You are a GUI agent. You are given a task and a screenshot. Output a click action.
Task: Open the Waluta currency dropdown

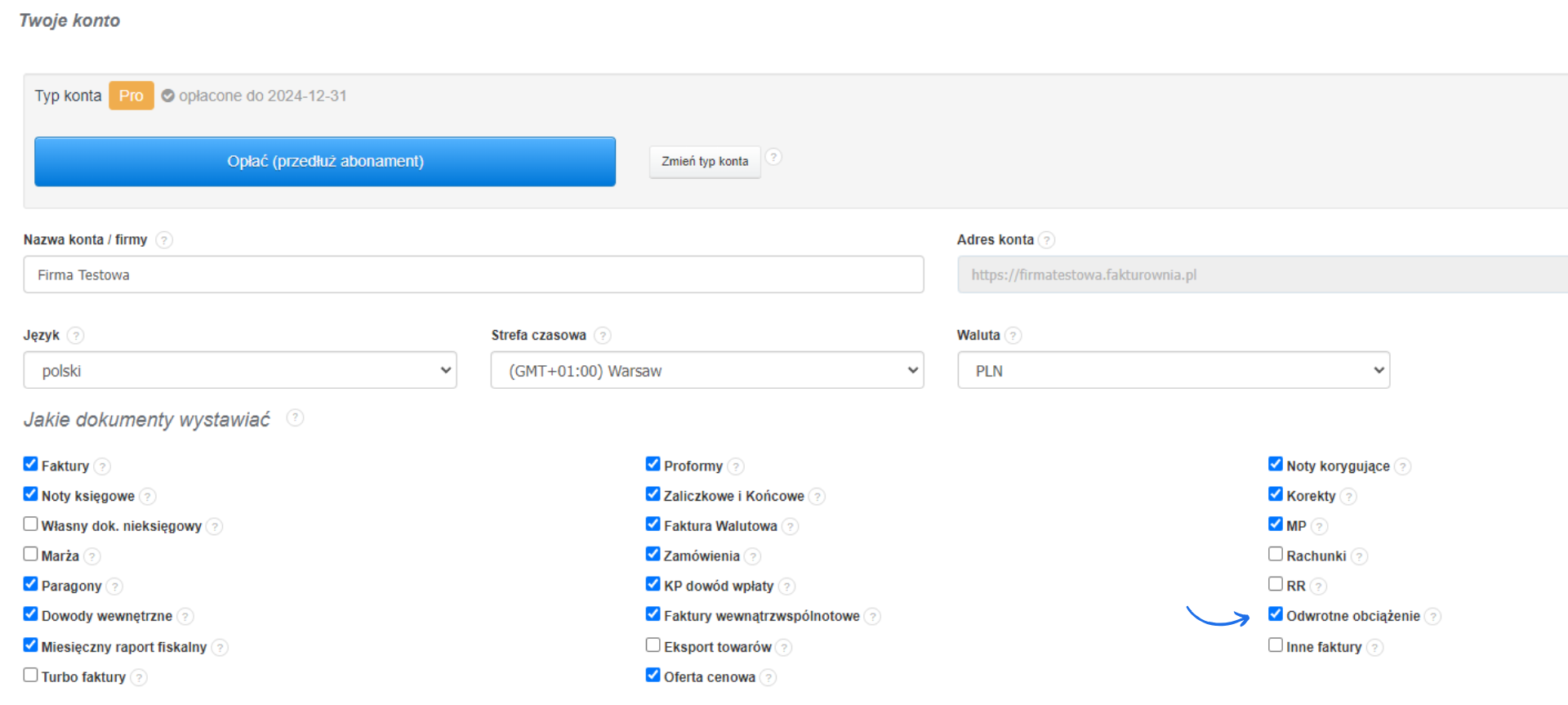1173,371
